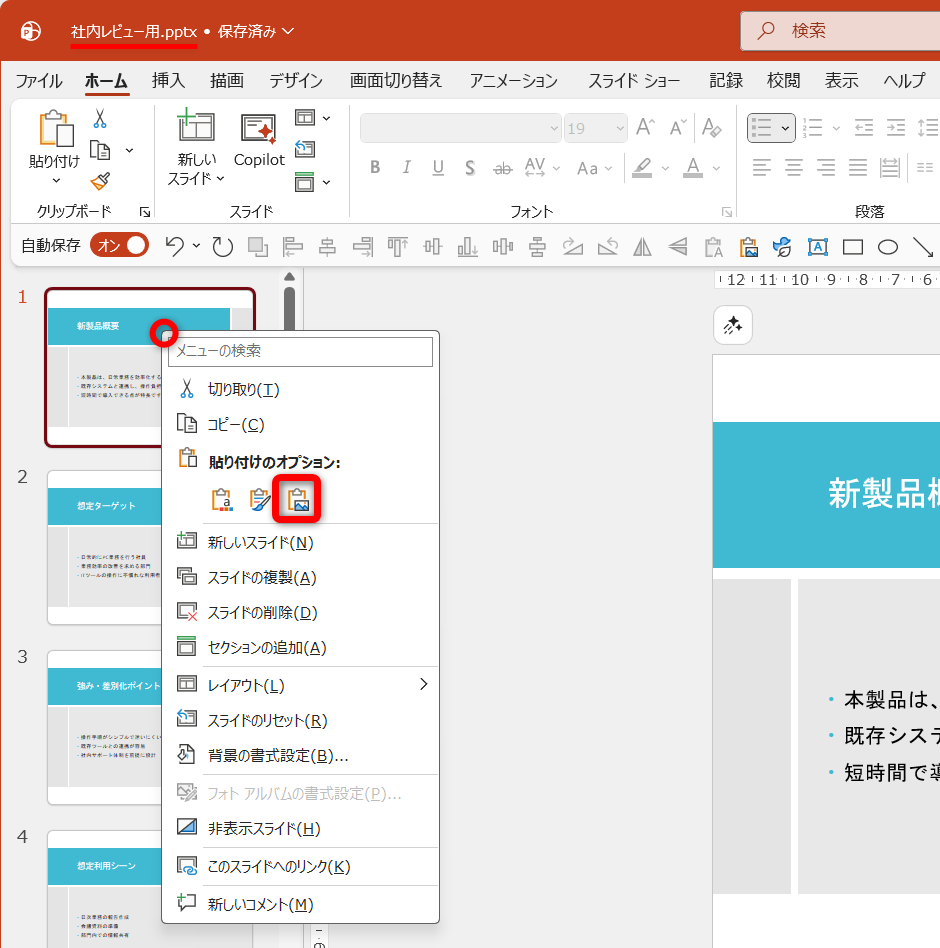The image size is (940, 948).
Task: Open the font name combo box
Action: pos(461,128)
